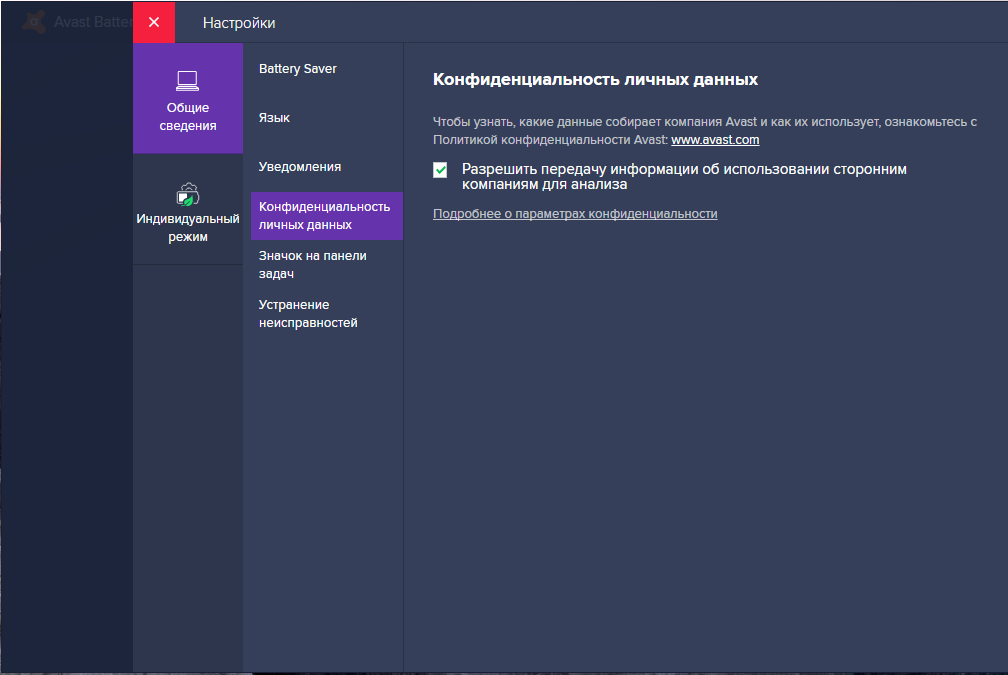
Task: Uncheck the third-party usage data sharing checkbox
Action: point(440,170)
